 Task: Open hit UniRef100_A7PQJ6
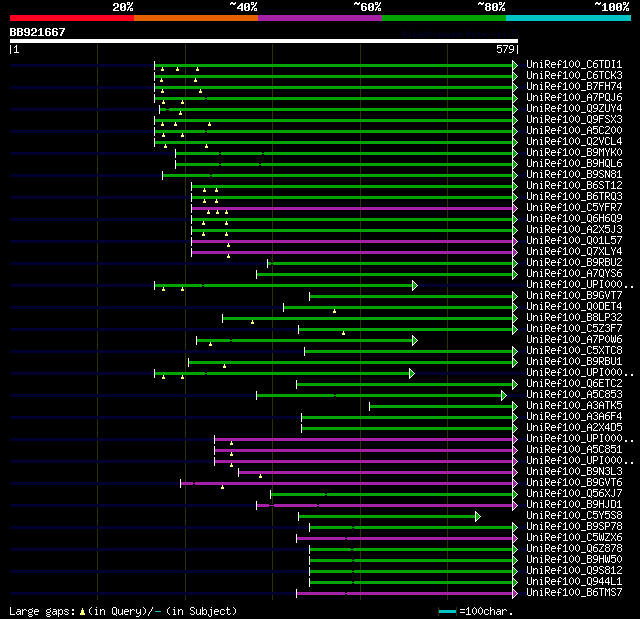click(574, 98)
